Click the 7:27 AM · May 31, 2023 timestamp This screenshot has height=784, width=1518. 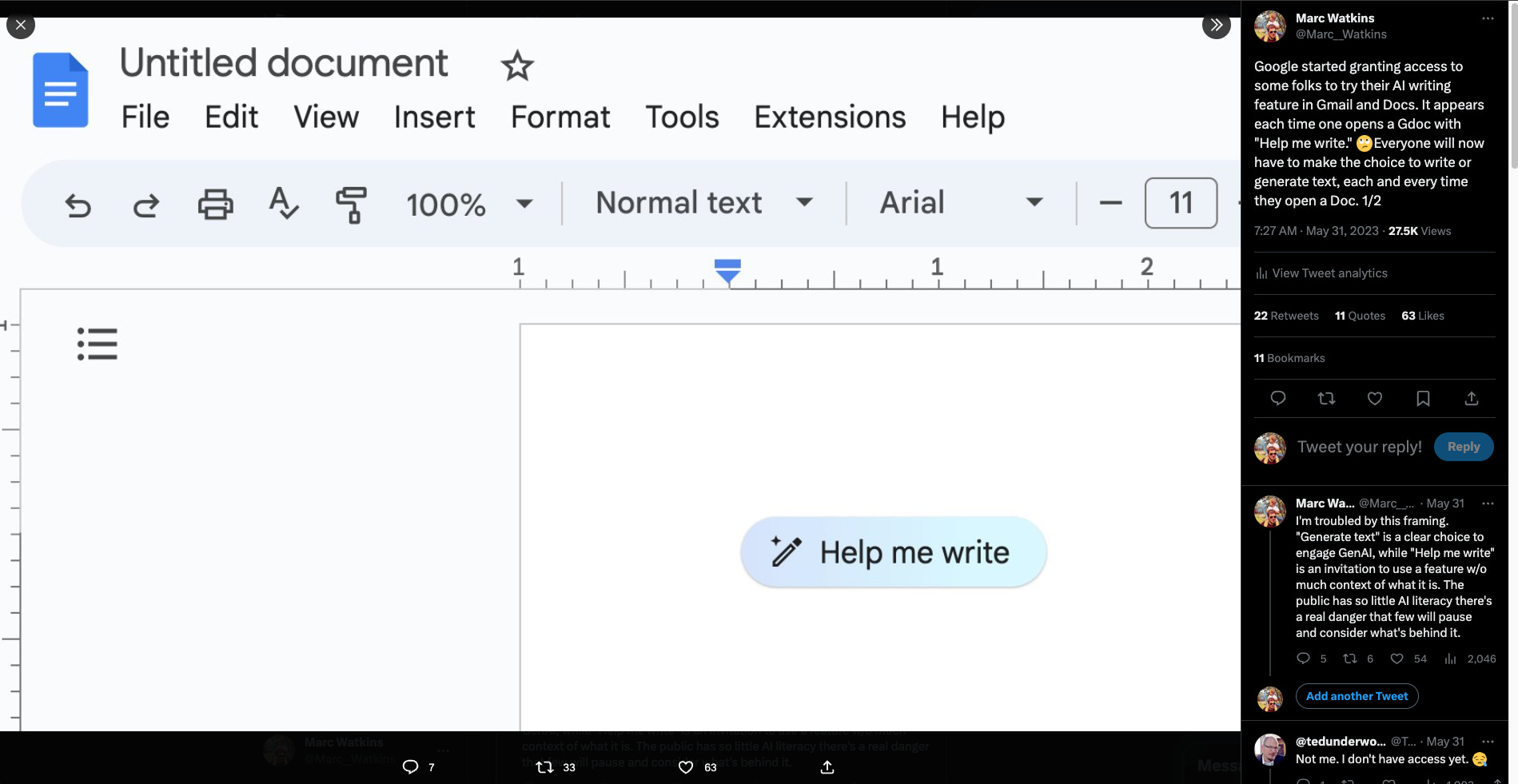tap(1317, 231)
